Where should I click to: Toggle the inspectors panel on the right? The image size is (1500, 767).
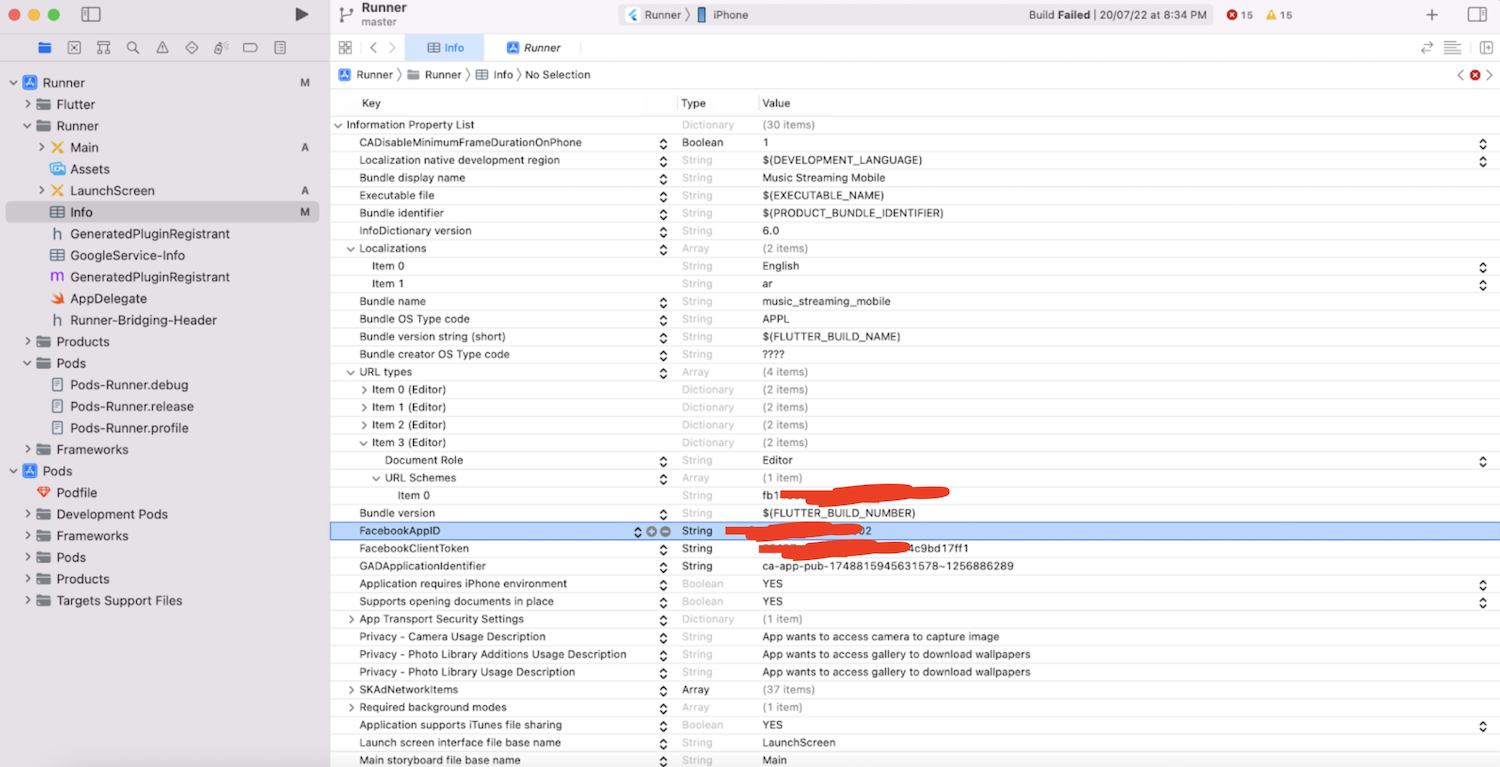click(1477, 14)
